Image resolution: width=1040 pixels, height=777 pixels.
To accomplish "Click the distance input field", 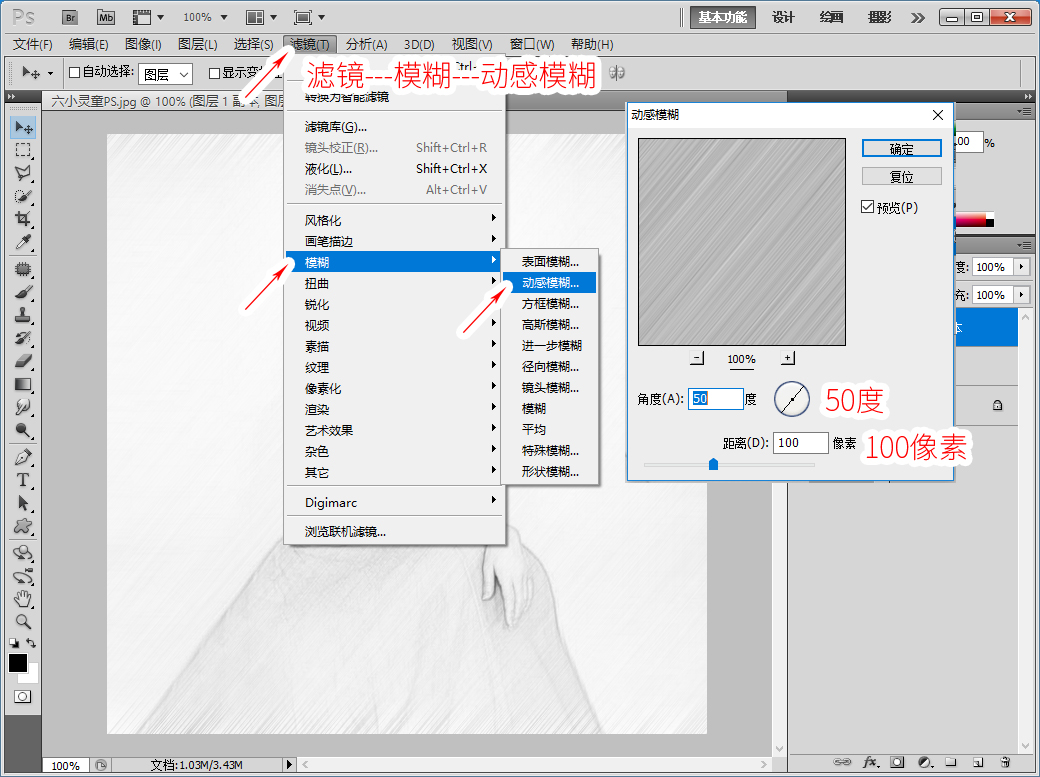I will click(x=801, y=443).
